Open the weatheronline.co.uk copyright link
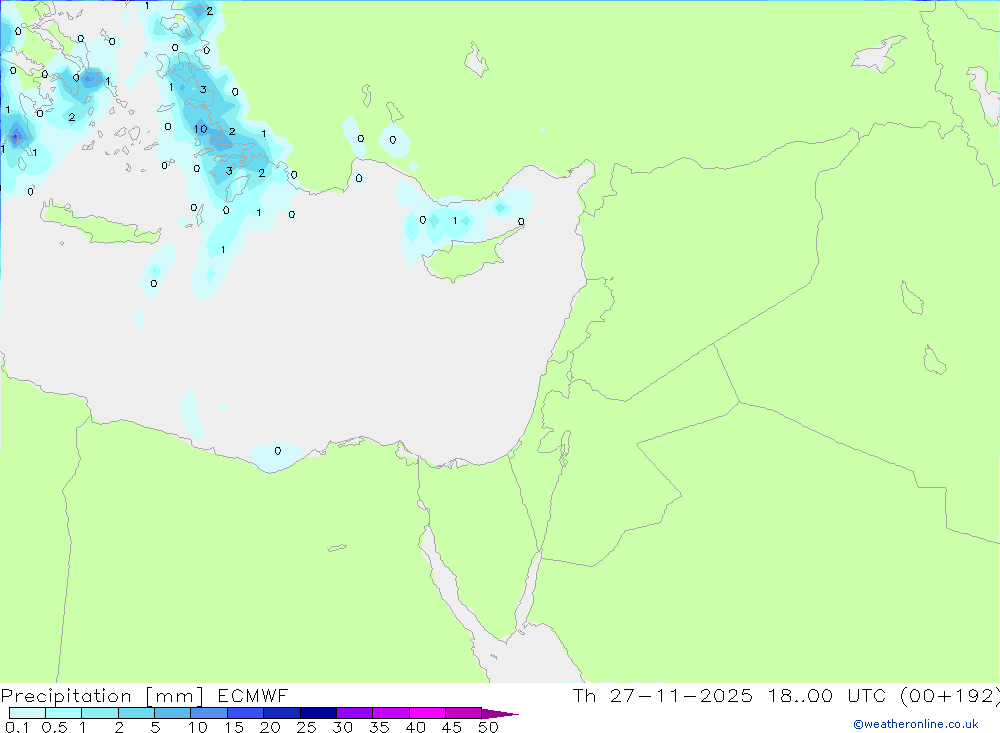The width and height of the screenshot is (1000, 733). tap(916, 724)
